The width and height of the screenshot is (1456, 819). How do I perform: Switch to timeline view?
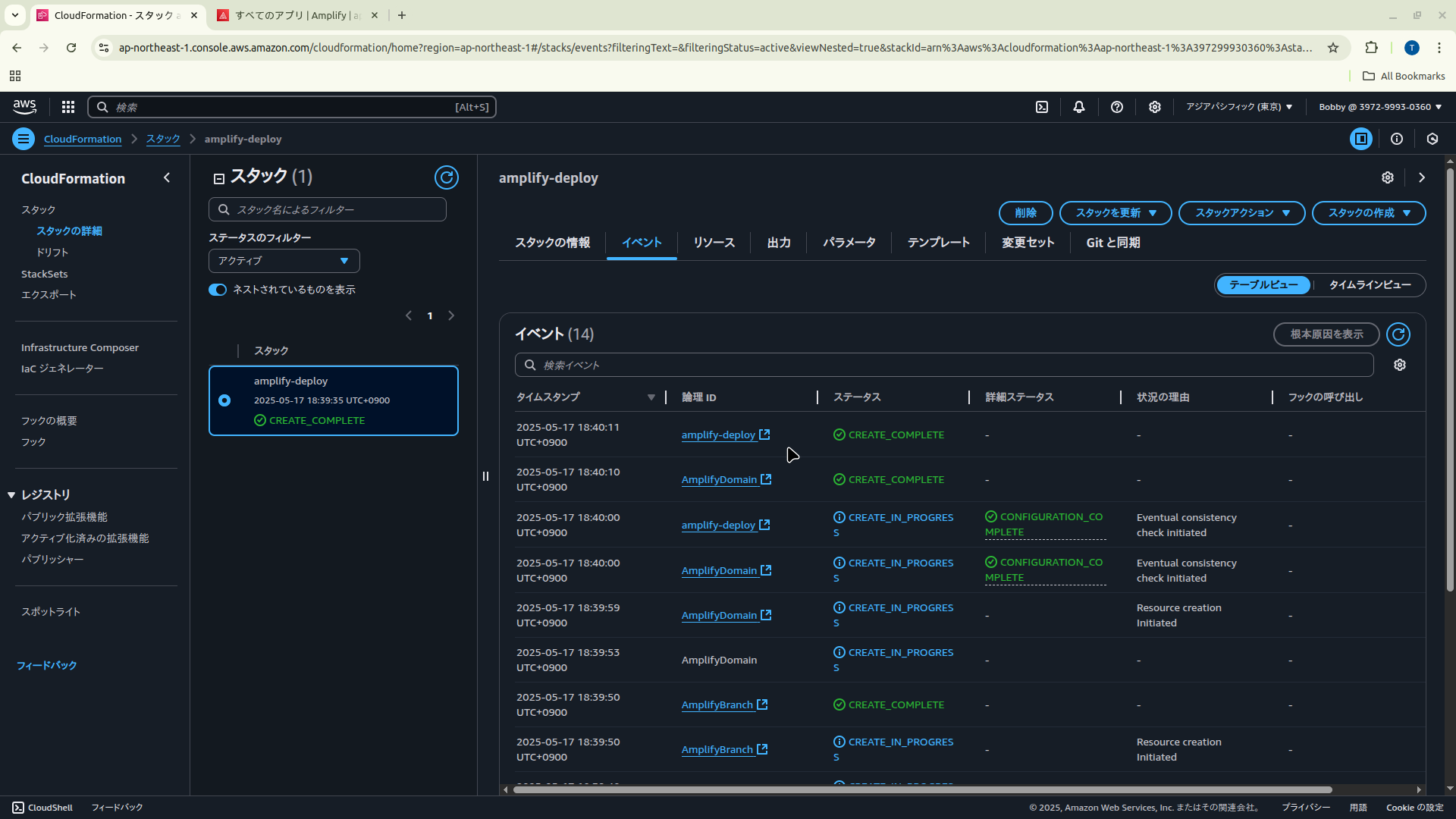(1369, 285)
